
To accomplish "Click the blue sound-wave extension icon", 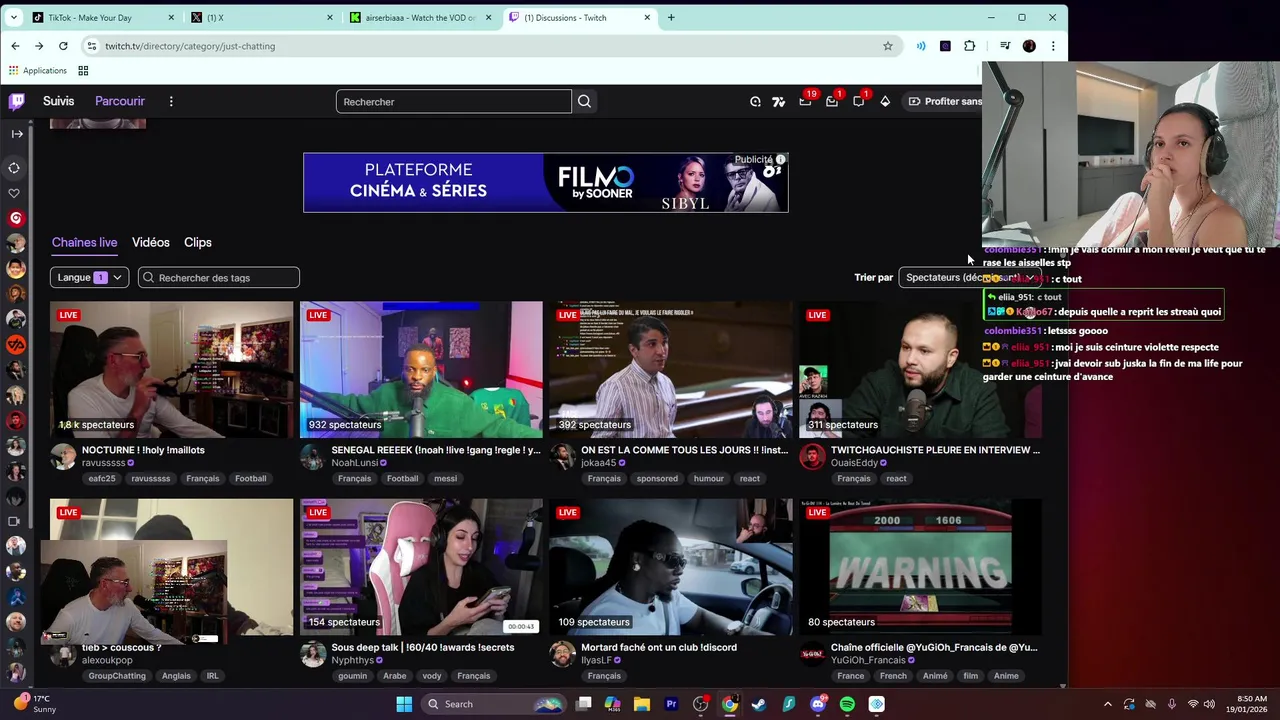I will pos(921,46).
